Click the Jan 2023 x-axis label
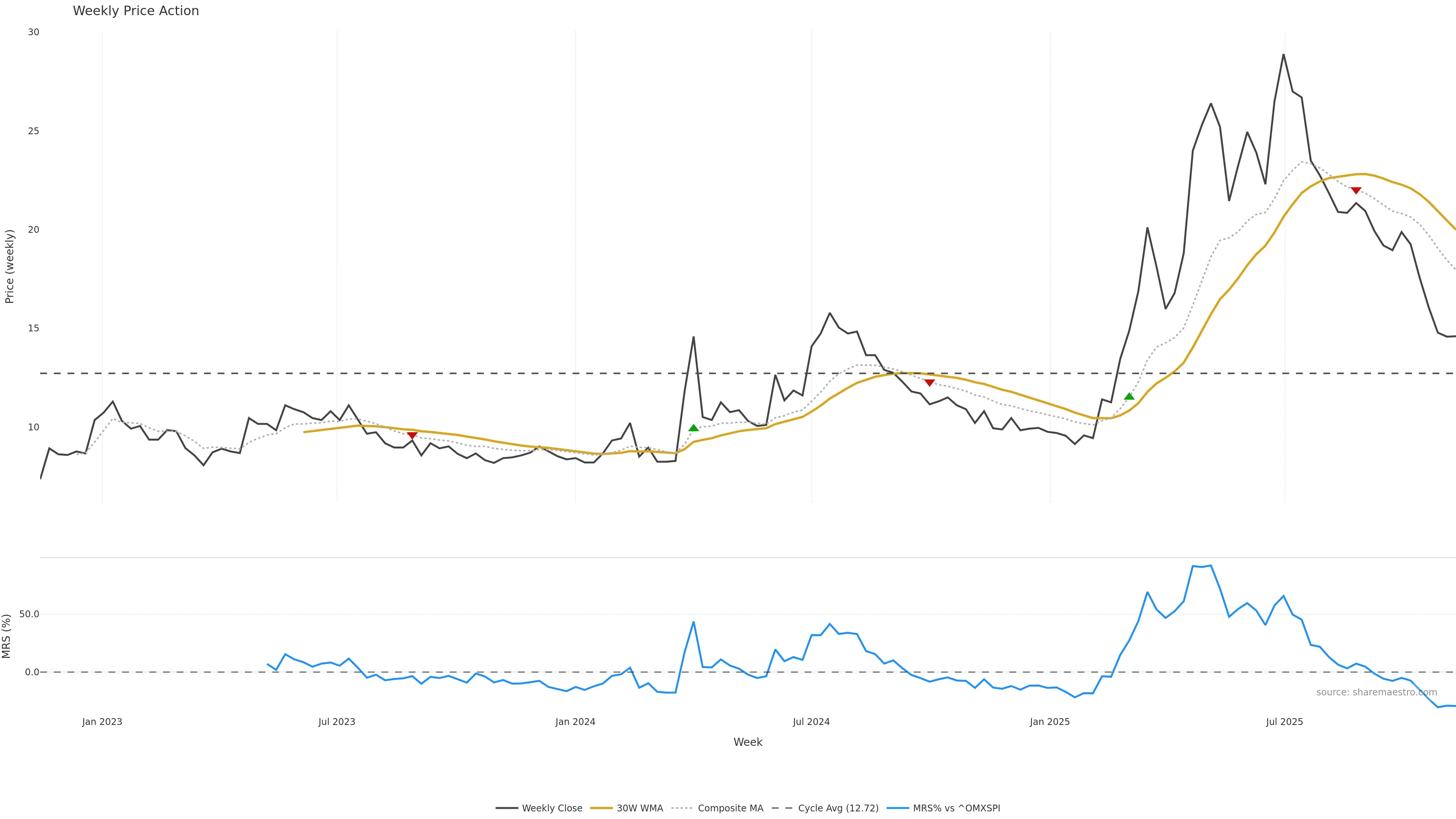 102,722
